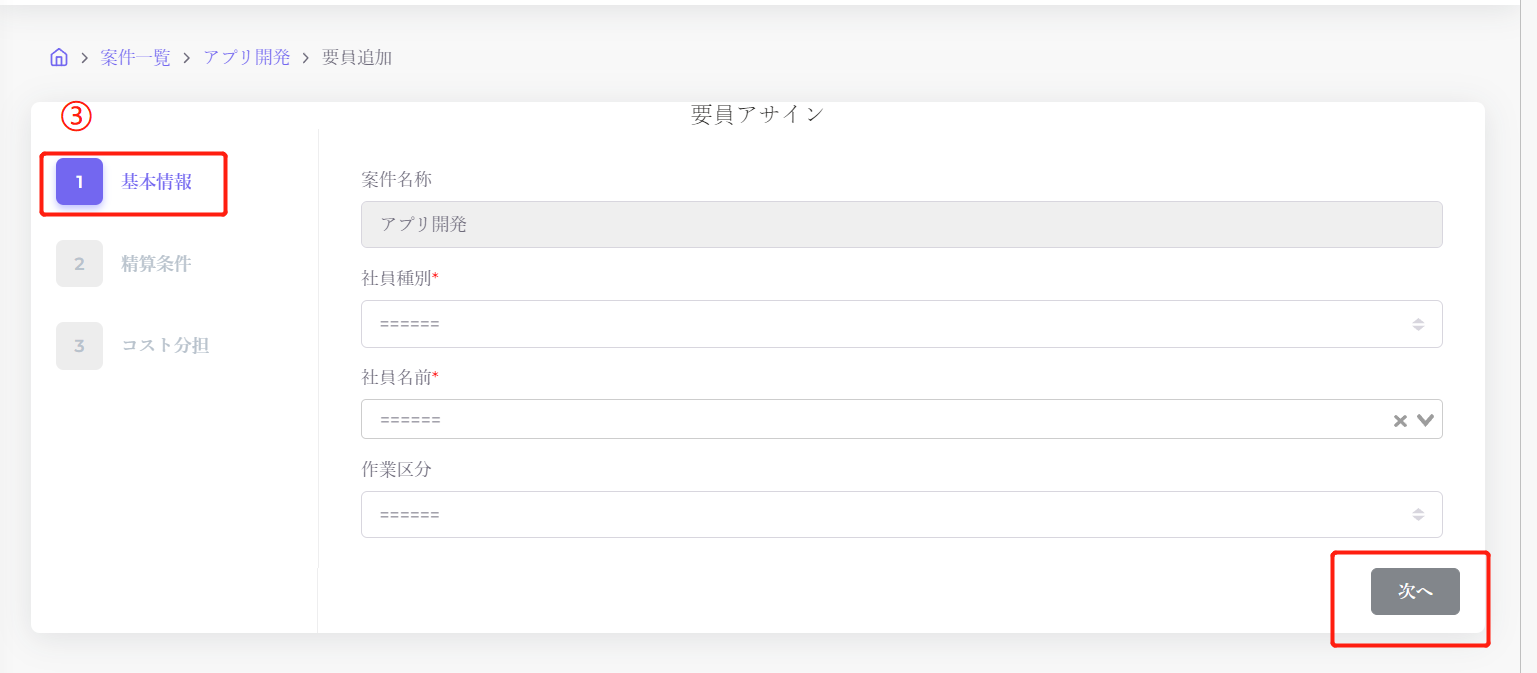Click the 作業区分 stepper arrows icon

[1418, 515]
